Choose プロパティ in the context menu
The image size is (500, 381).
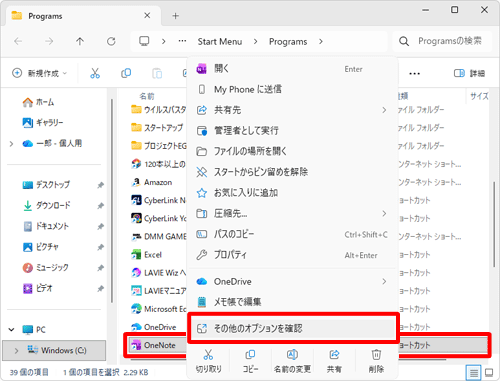click(293, 255)
